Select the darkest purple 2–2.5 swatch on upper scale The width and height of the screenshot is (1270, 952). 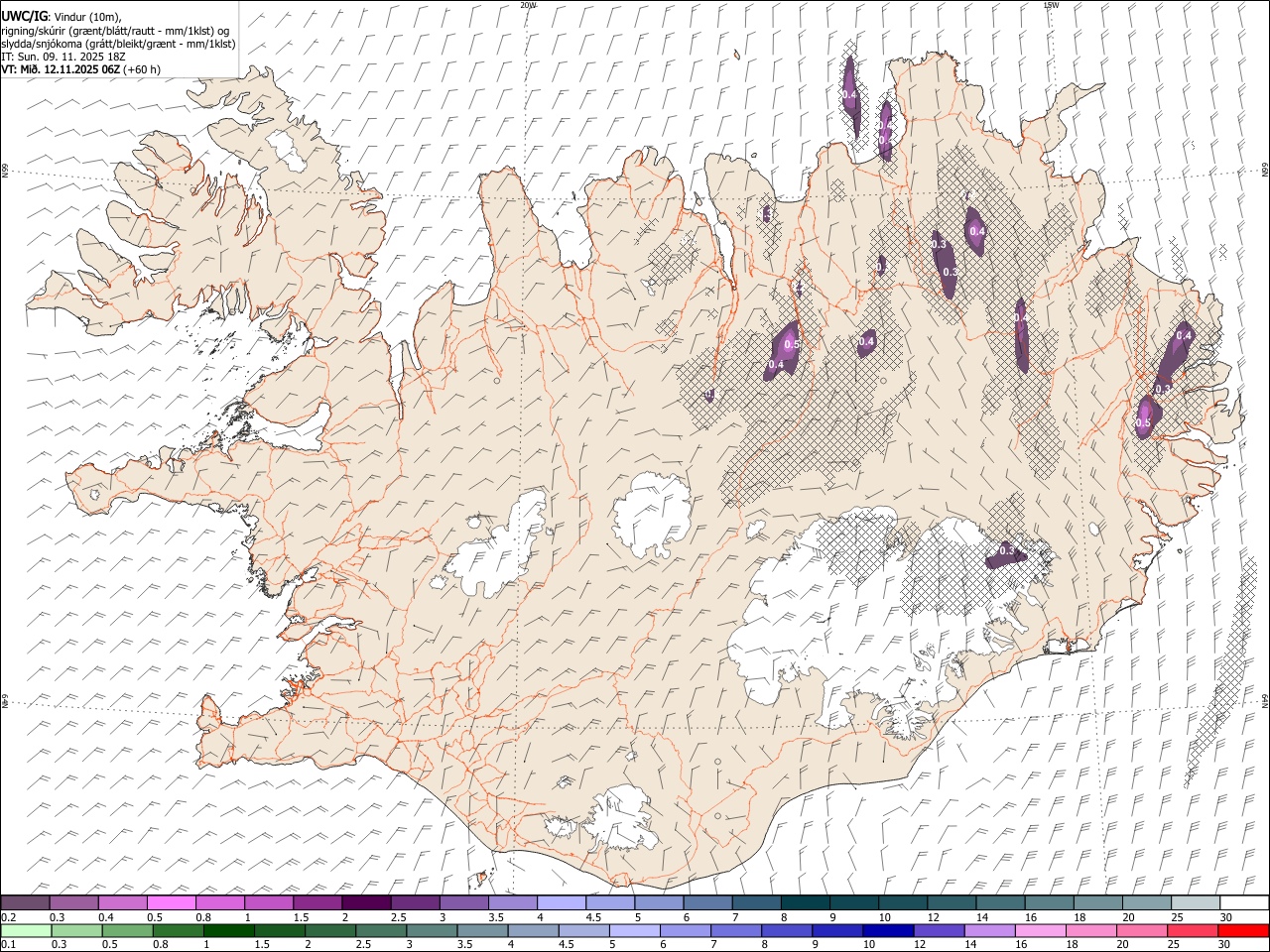(366, 903)
